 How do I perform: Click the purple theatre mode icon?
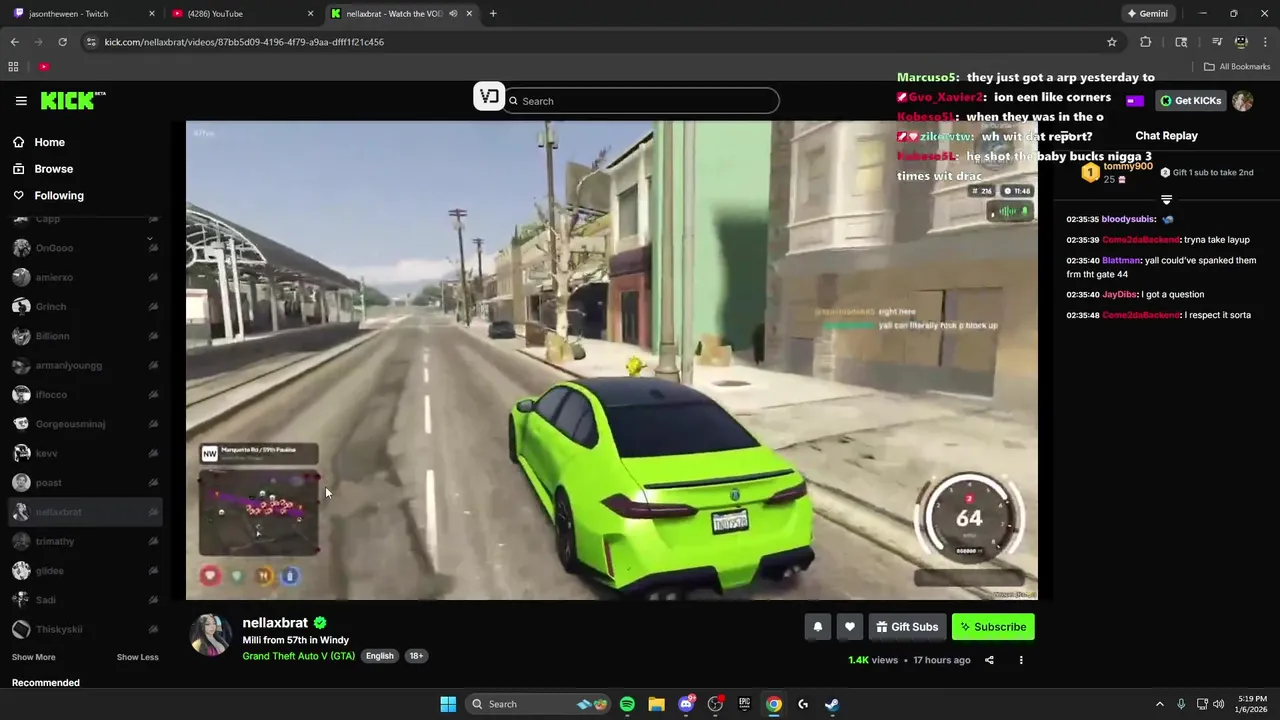click(1135, 101)
